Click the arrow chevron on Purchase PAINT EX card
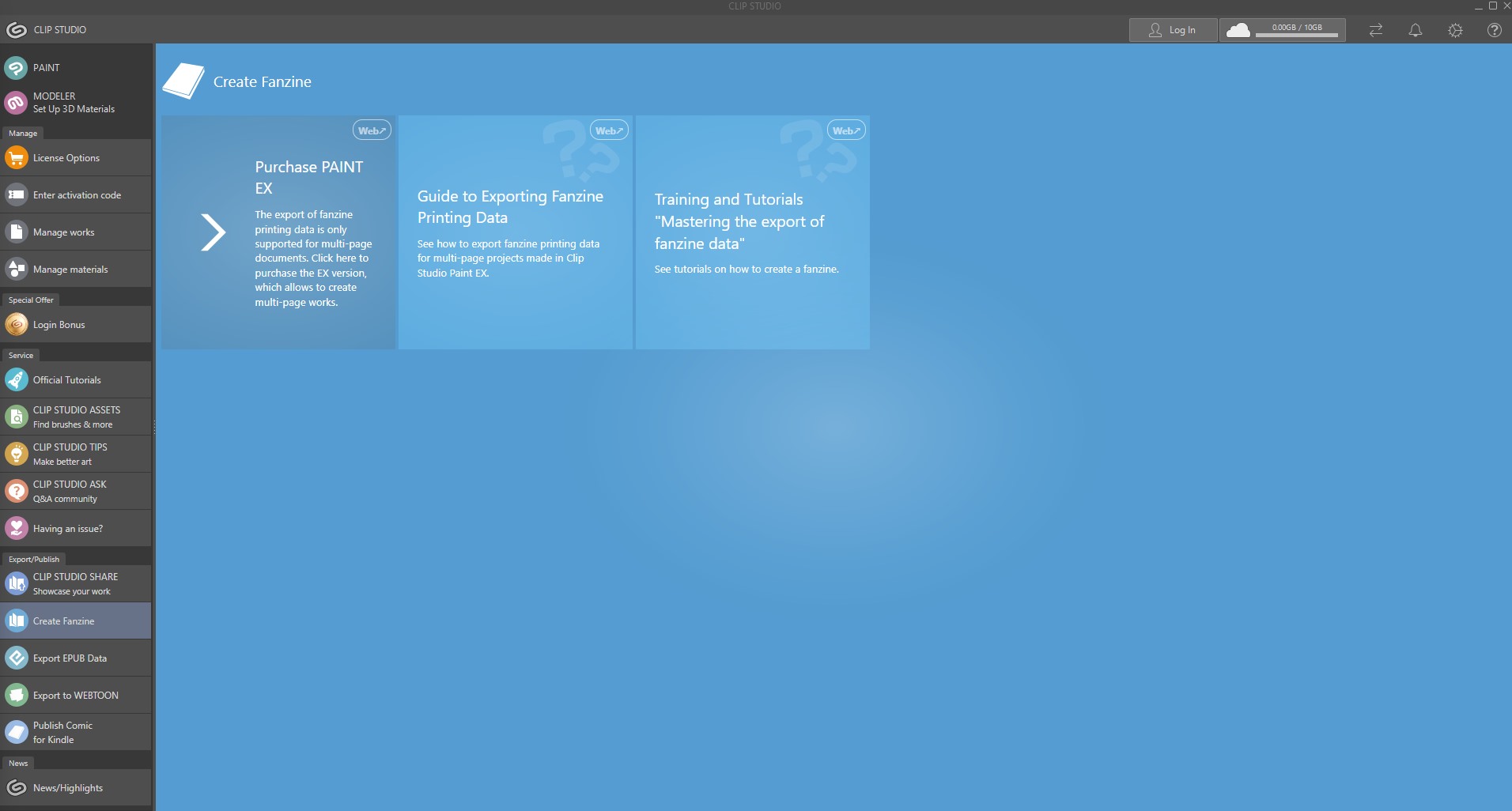 coord(213,232)
